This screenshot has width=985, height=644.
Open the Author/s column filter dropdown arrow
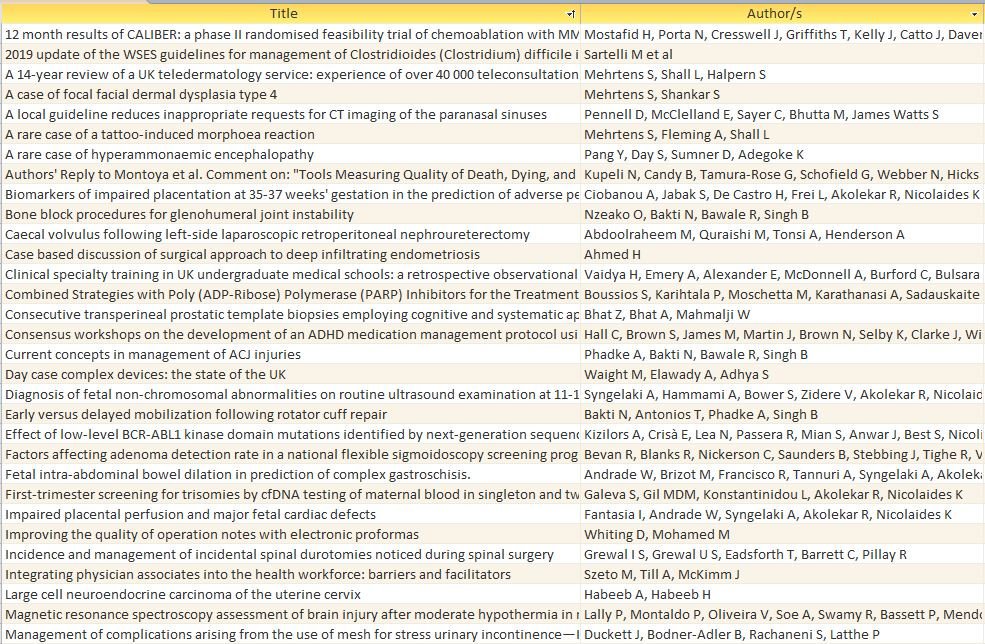tap(975, 14)
